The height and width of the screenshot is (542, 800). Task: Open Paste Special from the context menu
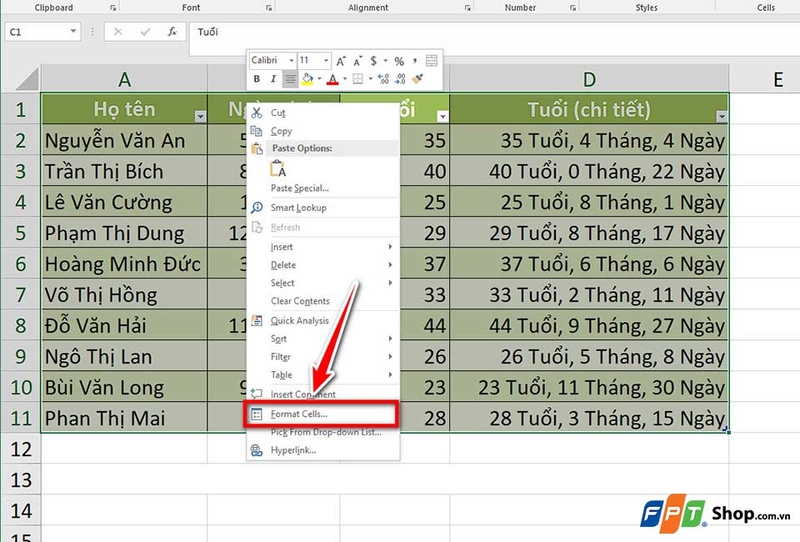click(x=323, y=188)
